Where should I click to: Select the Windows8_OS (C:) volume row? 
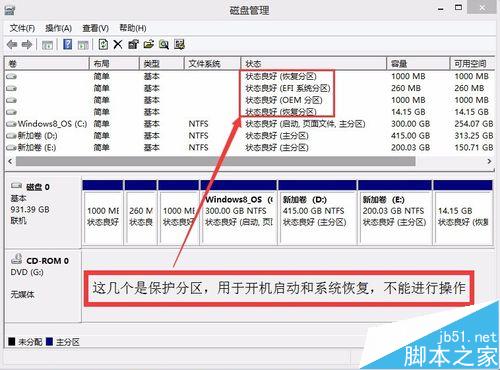coord(249,124)
